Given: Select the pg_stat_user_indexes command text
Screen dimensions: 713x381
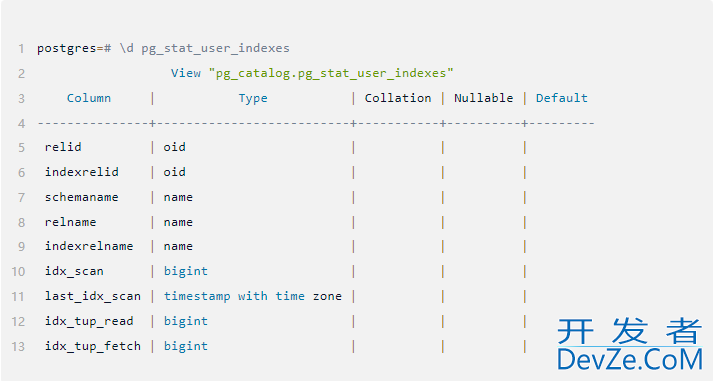Looking at the screenshot, I should (215, 49).
